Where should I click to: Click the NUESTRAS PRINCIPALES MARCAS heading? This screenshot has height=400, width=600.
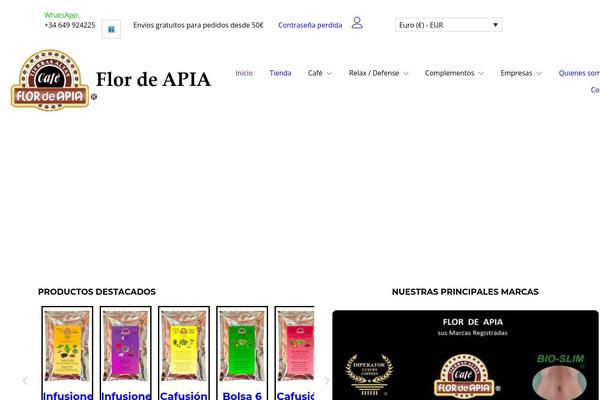pyautogui.click(x=465, y=292)
